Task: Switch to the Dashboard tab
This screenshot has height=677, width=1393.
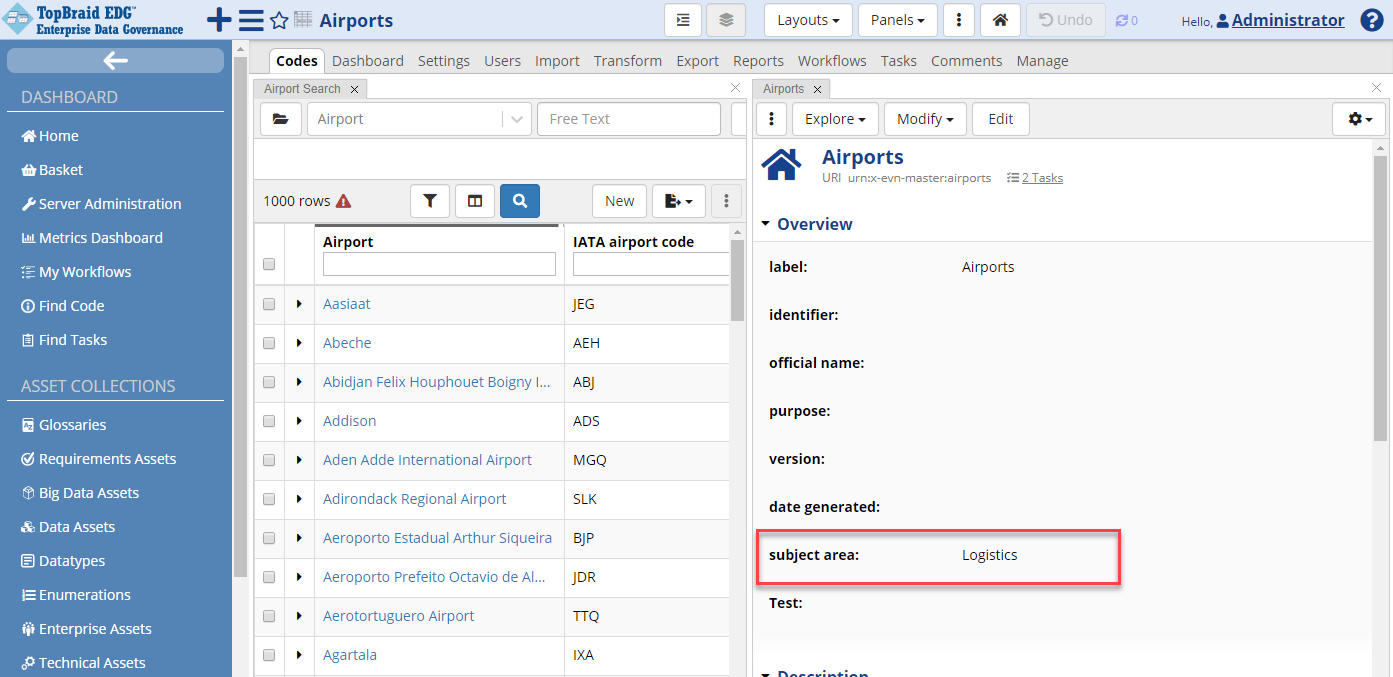Action: pyautogui.click(x=368, y=61)
